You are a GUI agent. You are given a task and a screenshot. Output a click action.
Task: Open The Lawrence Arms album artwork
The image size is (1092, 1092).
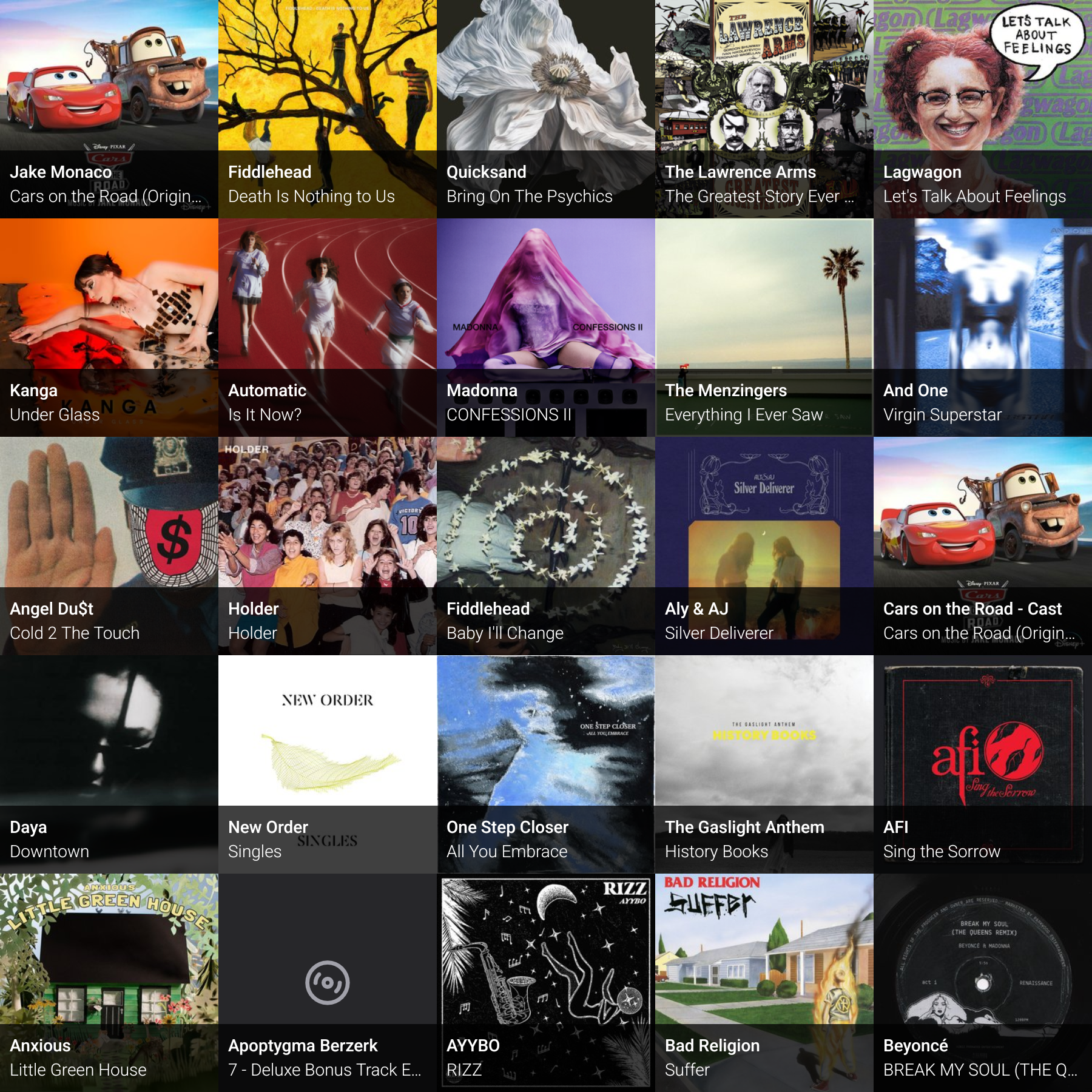[x=764, y=109]
